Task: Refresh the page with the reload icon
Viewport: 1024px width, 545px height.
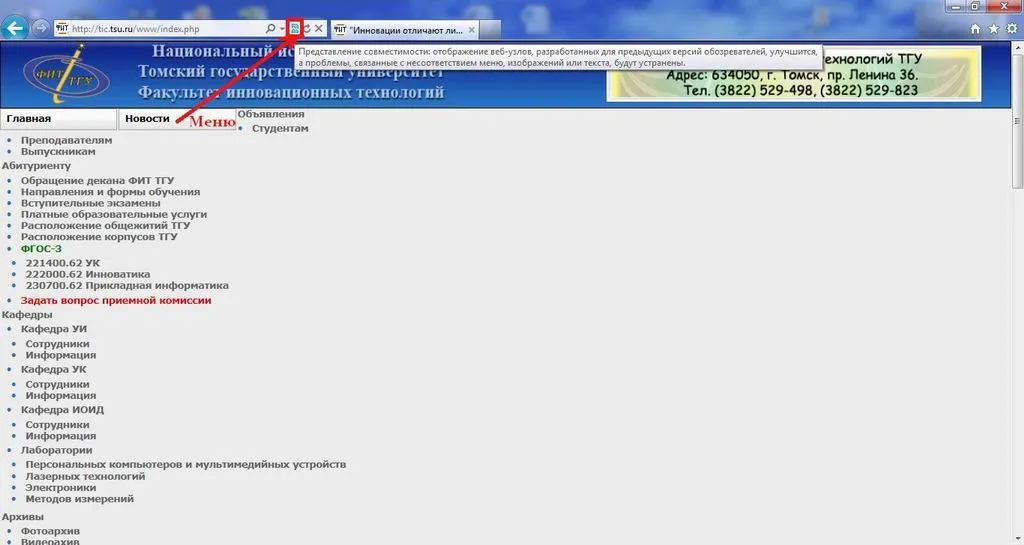Action: pyautogui.click(x=306, y=29)
